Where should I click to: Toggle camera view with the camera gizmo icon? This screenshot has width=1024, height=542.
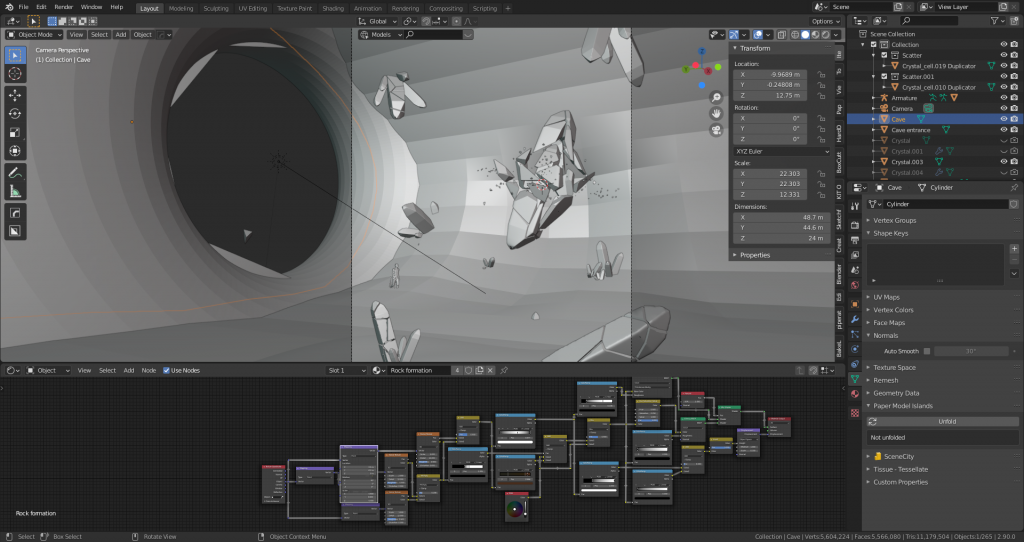pyautogui.click(x=716, y=130)
